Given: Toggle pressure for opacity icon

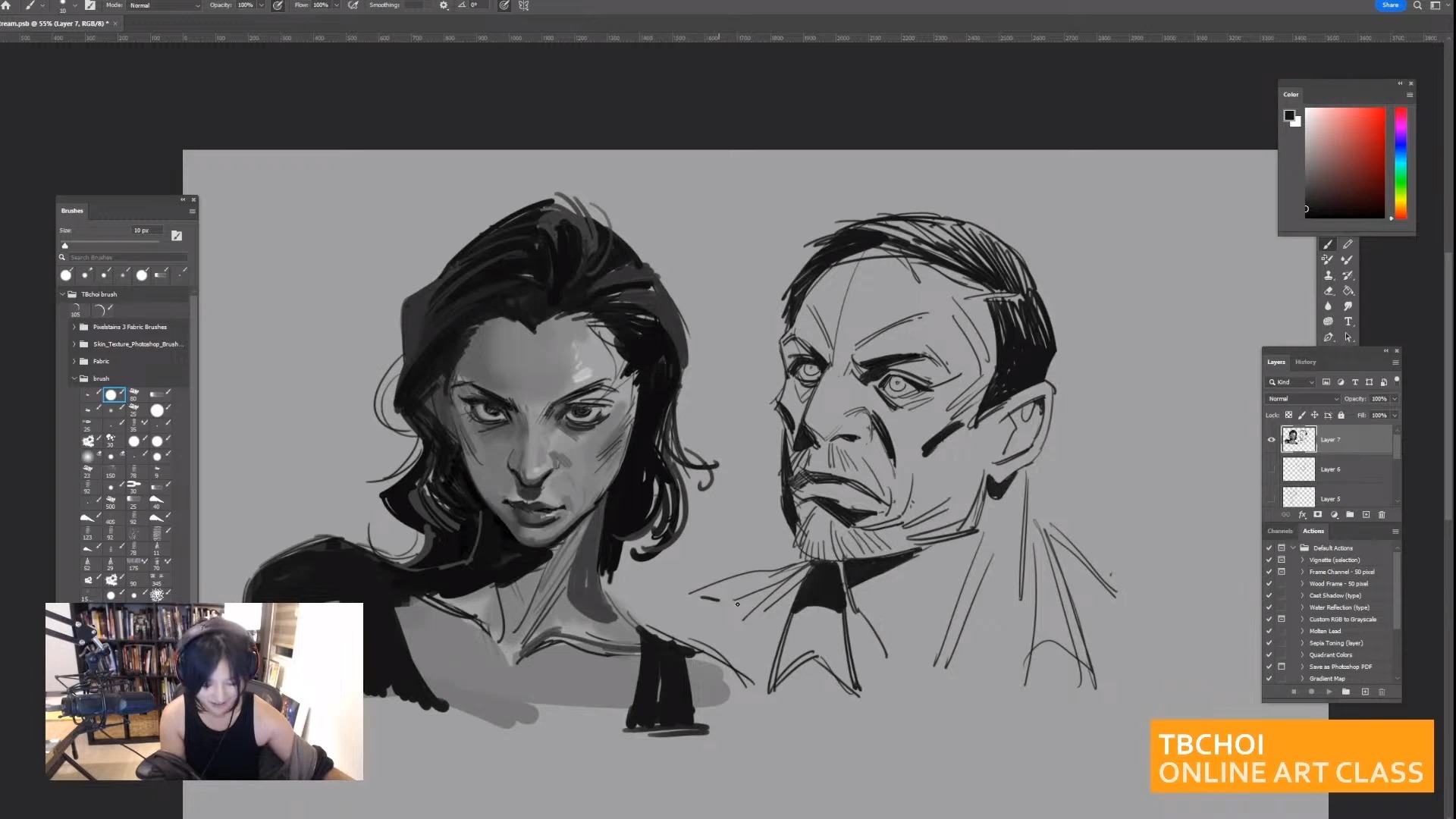Looking at the screenshot, I should [278, 5].
